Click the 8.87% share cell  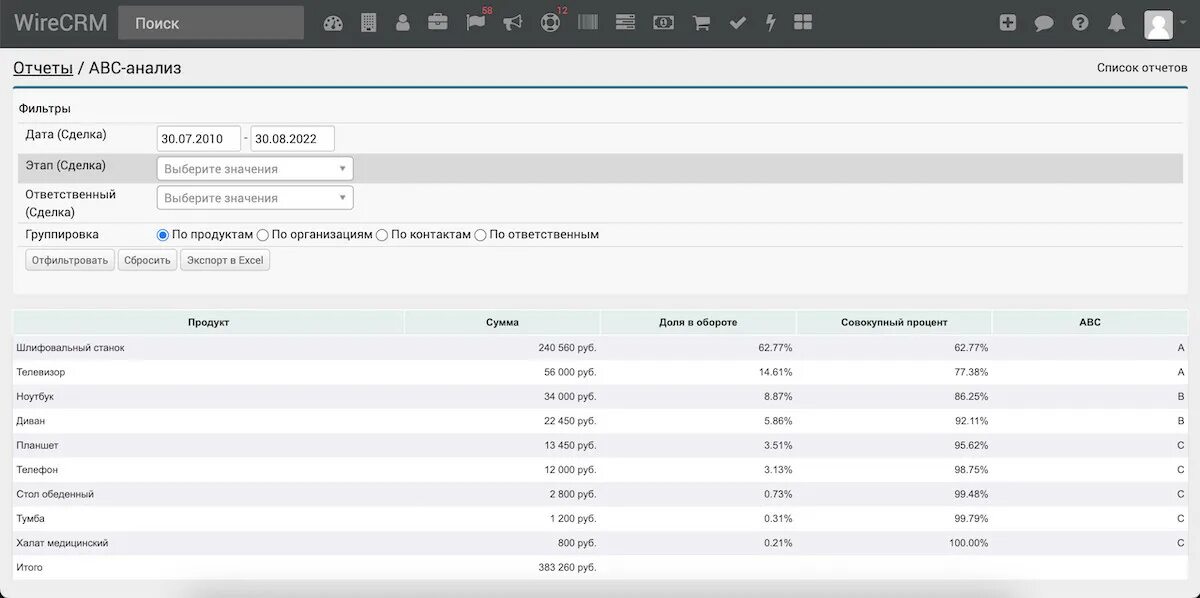tap(778, 397)
